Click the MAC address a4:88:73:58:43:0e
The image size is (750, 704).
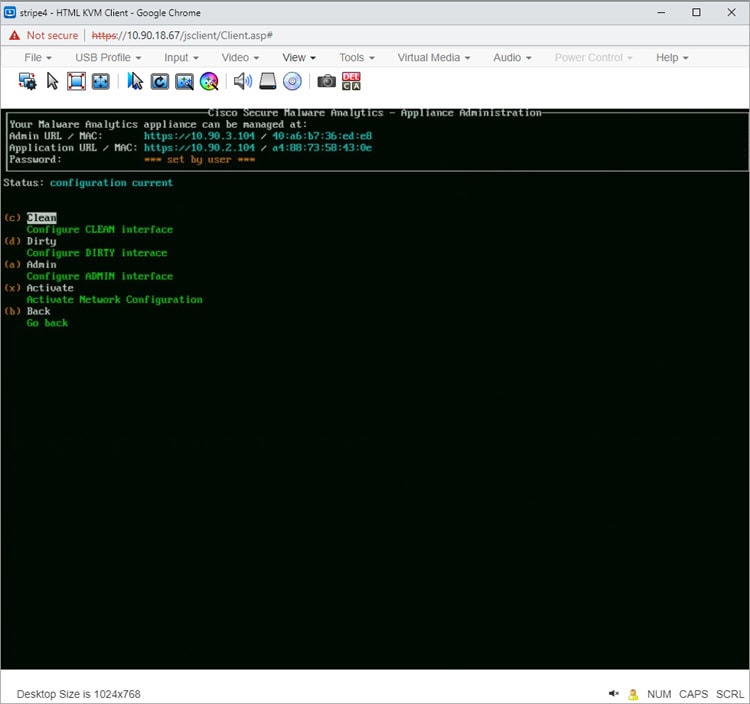coord(322,148)
